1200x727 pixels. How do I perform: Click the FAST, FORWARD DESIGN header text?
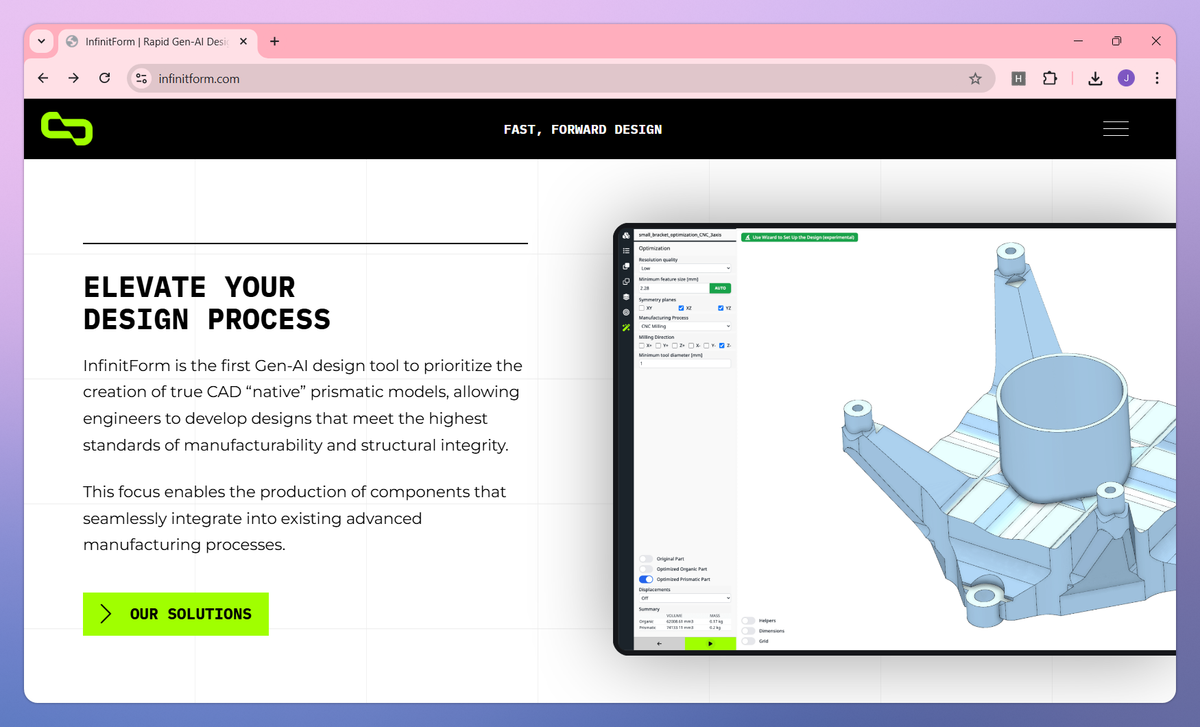(583, 129)
